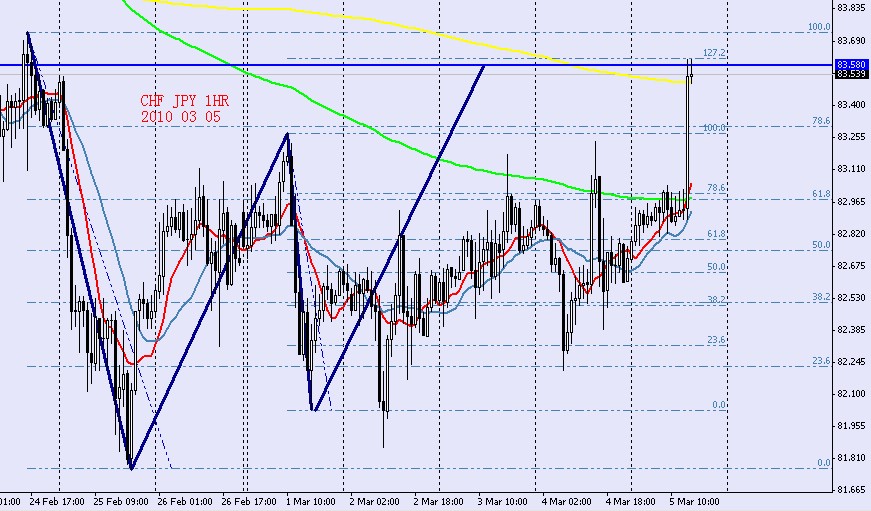Screen dimensions: 871x511
Task: Click the 83.255 price axis value
Action: [x=852, y=137]
